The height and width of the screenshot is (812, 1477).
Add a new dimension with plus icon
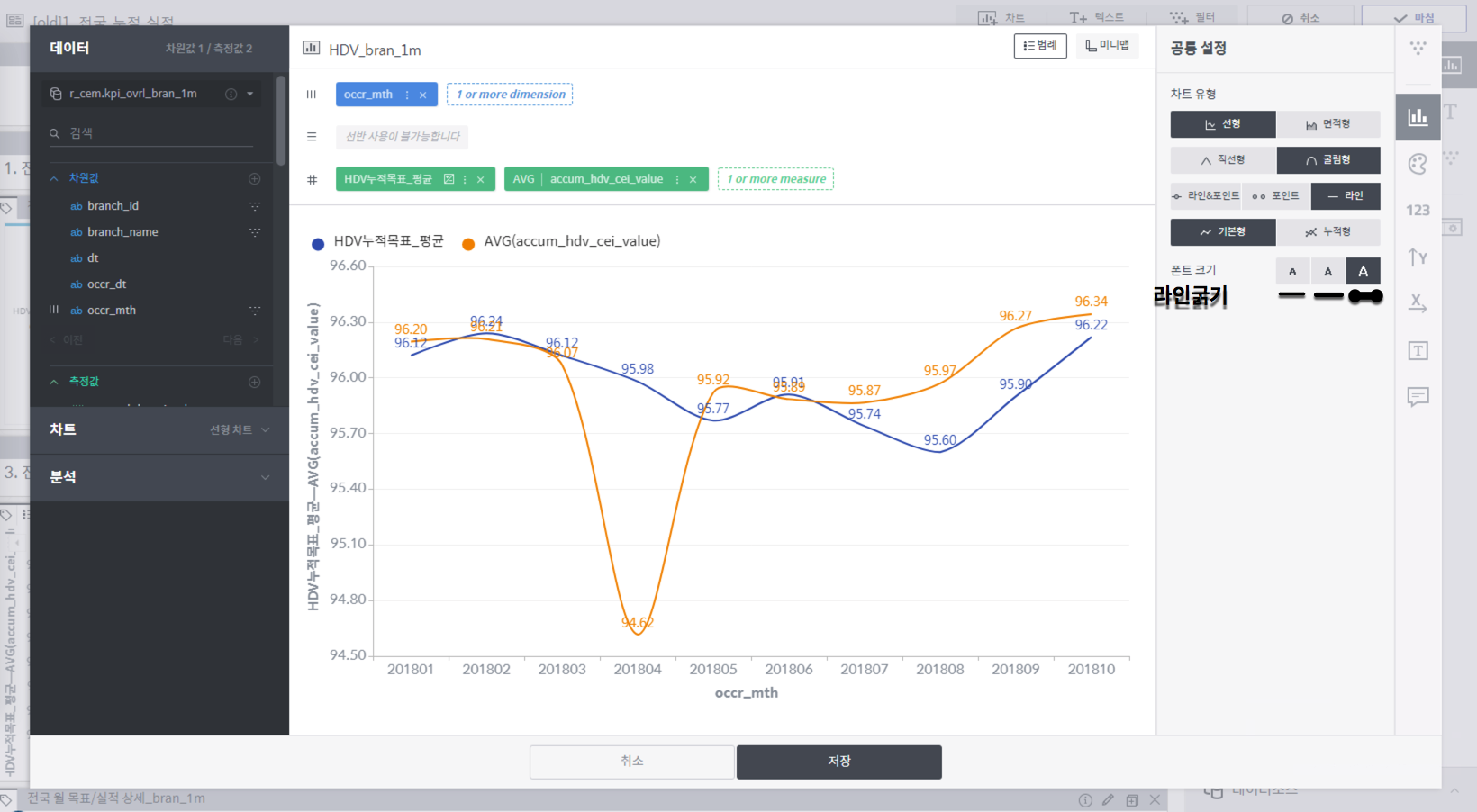(x=255, y=178)
